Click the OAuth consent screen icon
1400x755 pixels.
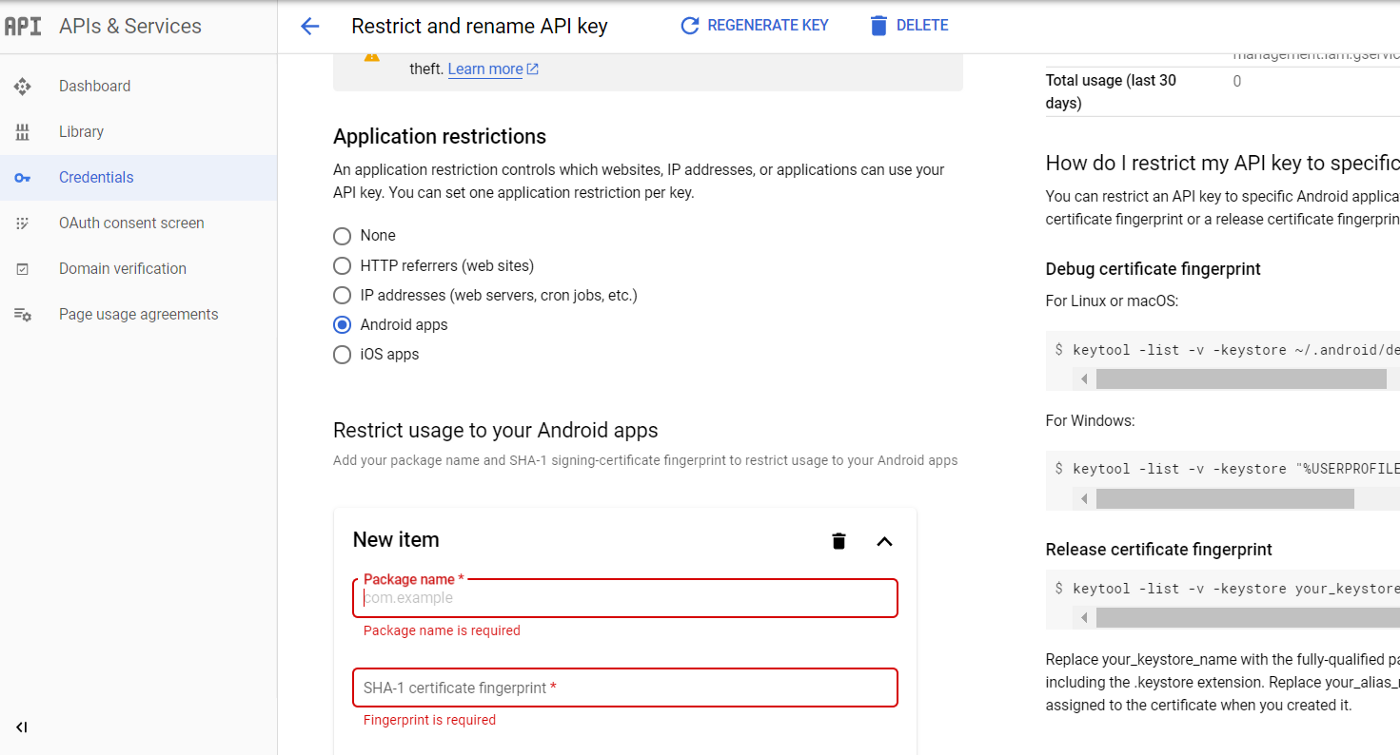(x=22, y=223)
